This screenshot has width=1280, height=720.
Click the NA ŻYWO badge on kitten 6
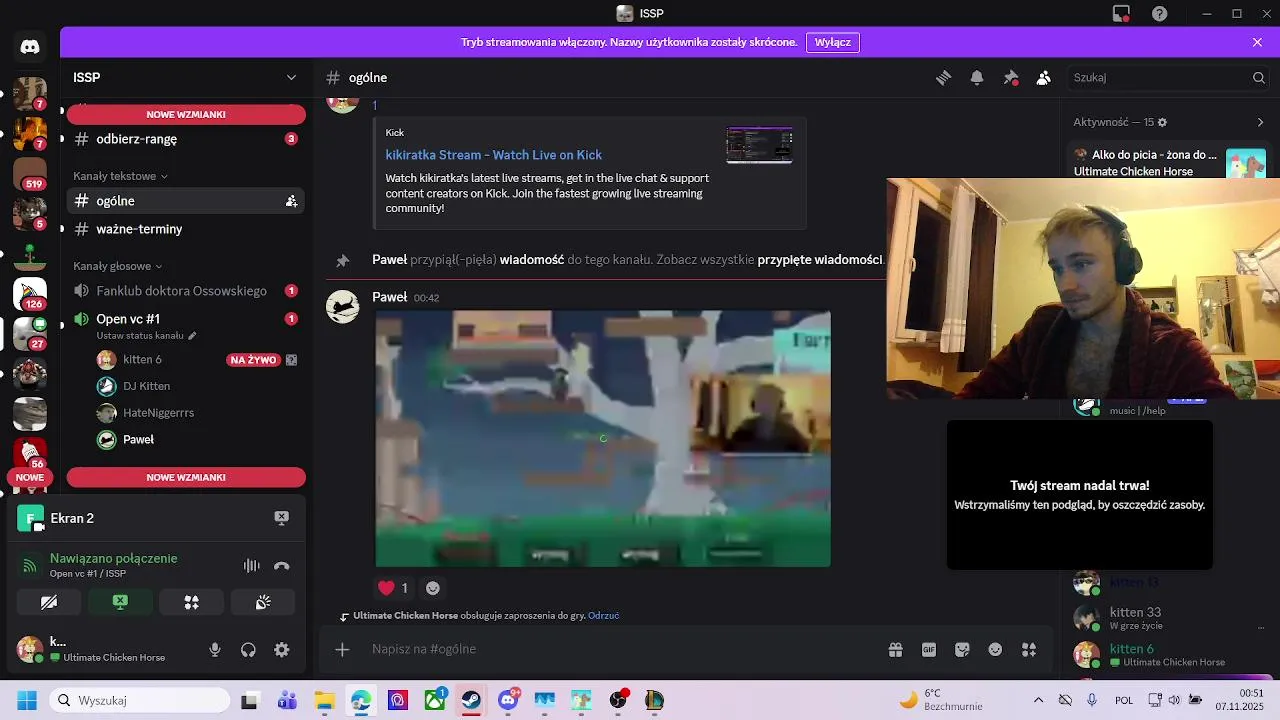pyautogui.click(x=253, y=360)
